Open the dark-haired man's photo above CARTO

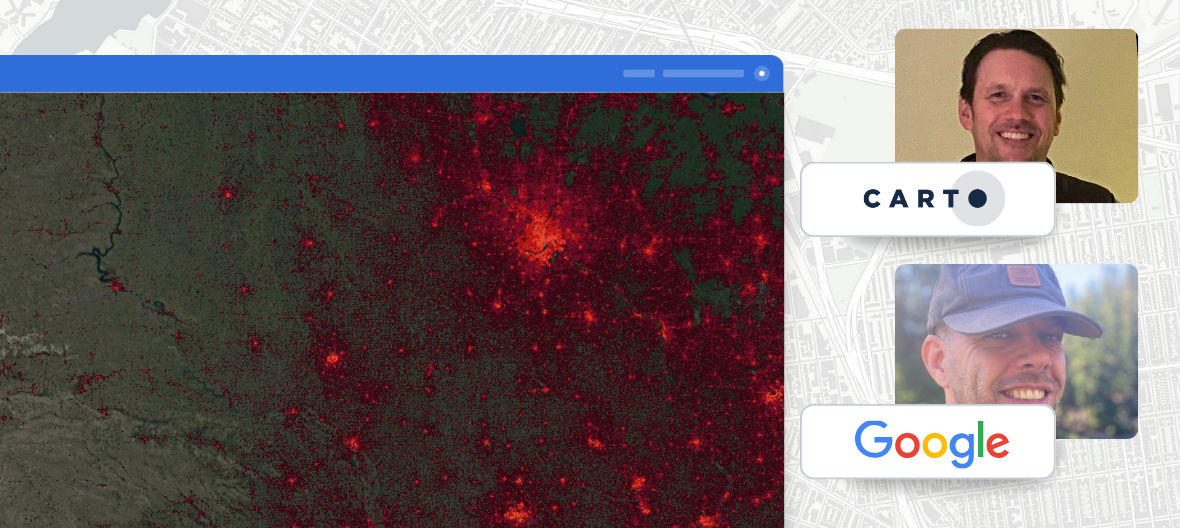(x=1016, y=115)
